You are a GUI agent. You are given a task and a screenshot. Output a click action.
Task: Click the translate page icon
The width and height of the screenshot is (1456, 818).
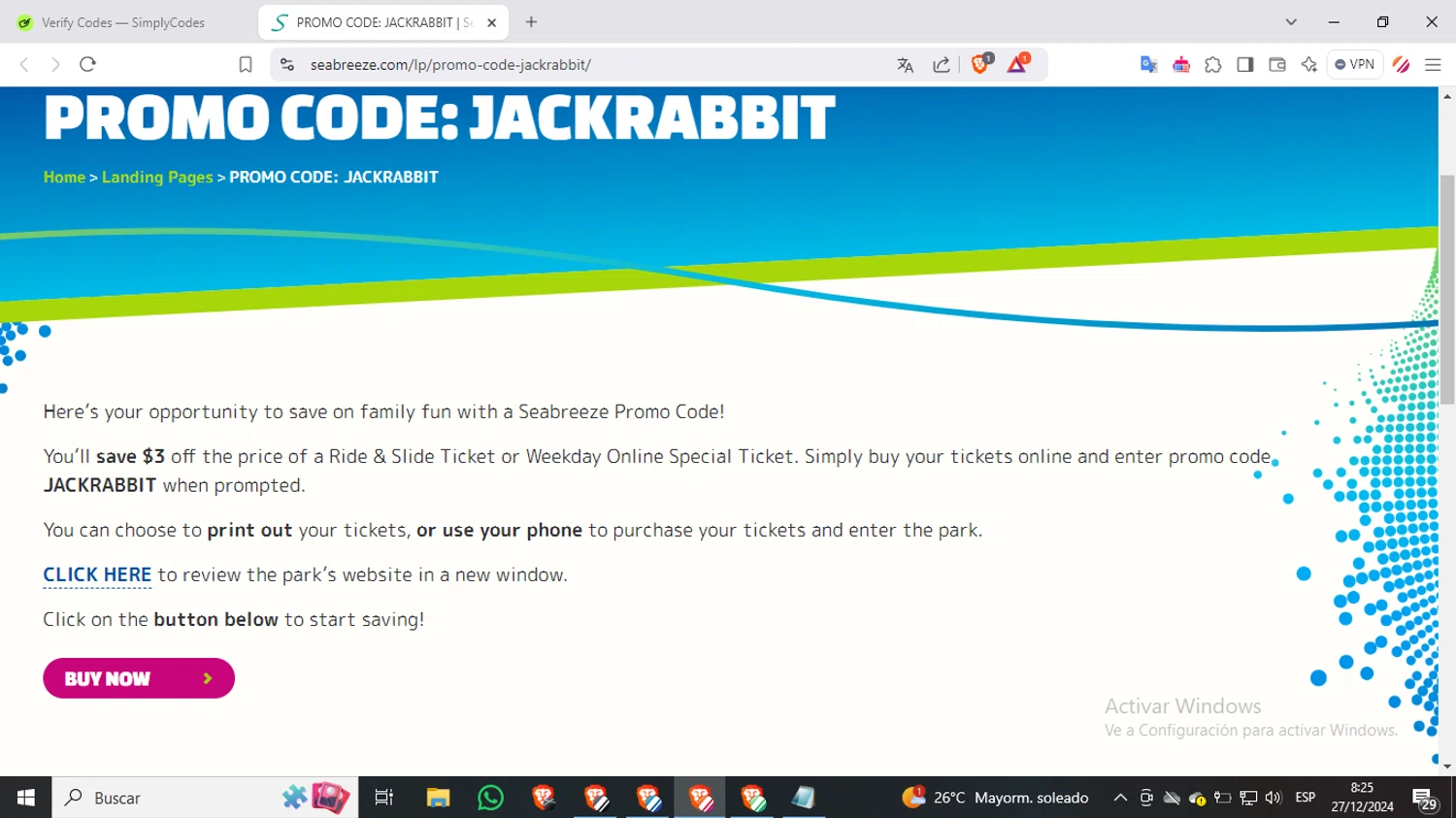pyautogui.click(x=906, y=65)
